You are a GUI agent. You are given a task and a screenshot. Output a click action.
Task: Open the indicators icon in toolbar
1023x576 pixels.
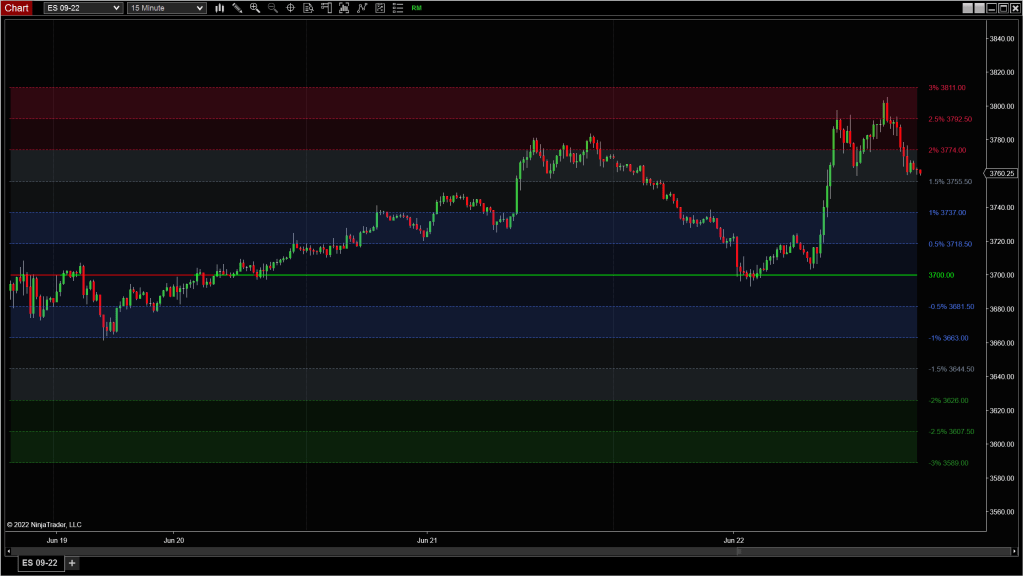pos(362,8)
